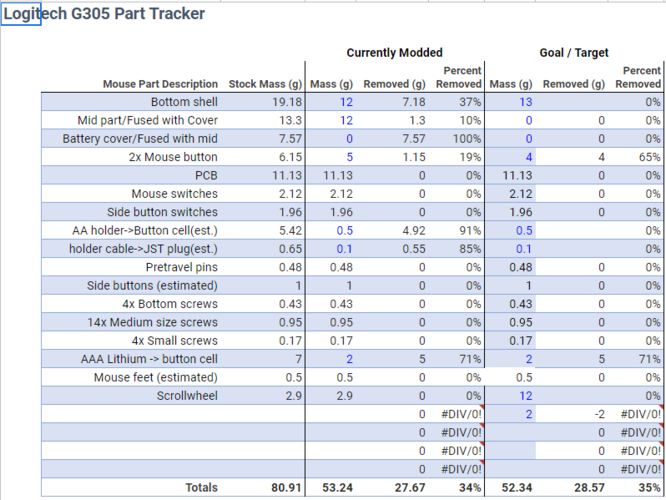Select the goal removed cell showing -2
This screenshot has height=500, width=666.
click(599, 414)
